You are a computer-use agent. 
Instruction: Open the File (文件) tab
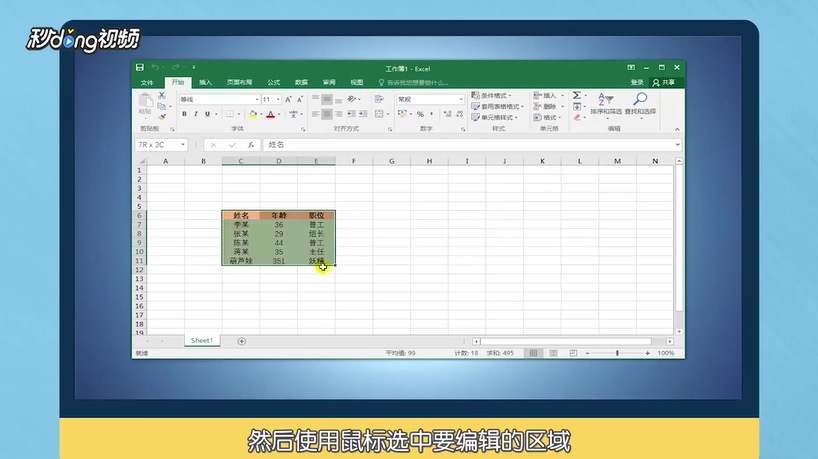click(x=147, y=82)
